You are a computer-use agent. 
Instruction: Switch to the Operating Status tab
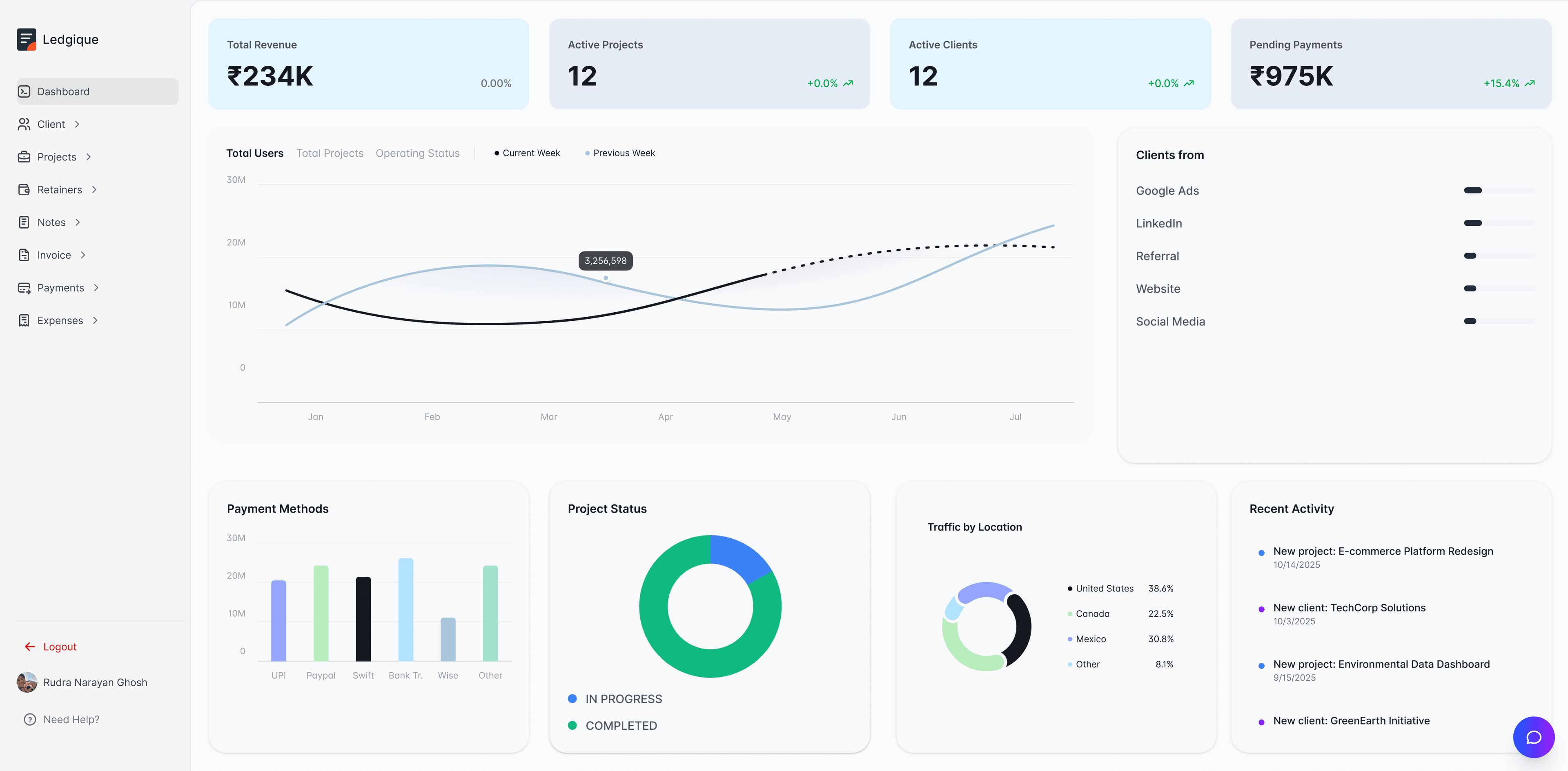(417, 153)
